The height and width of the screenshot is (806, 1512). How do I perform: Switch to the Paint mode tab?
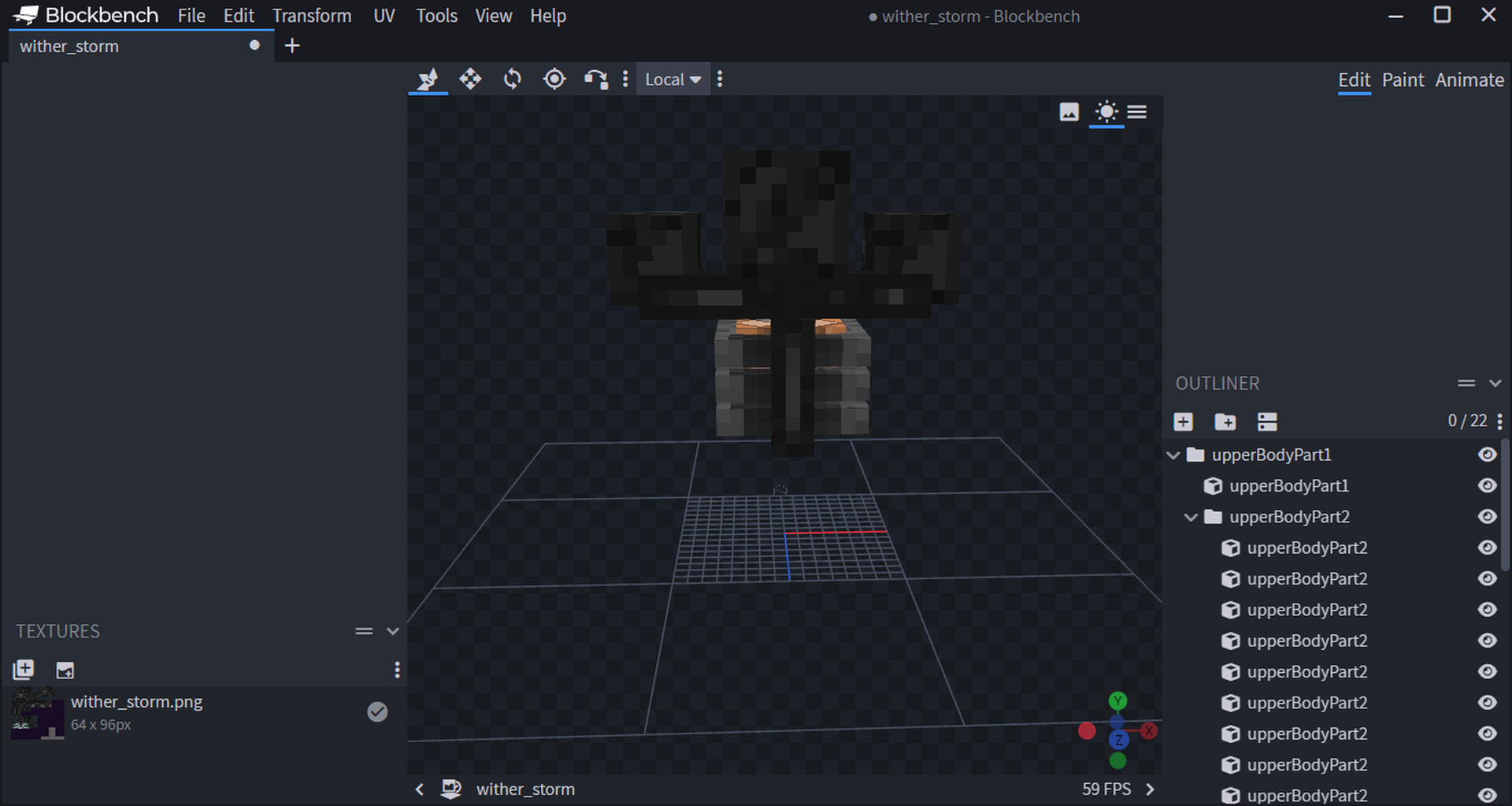pyautogui.click(x=1403, y=80)
